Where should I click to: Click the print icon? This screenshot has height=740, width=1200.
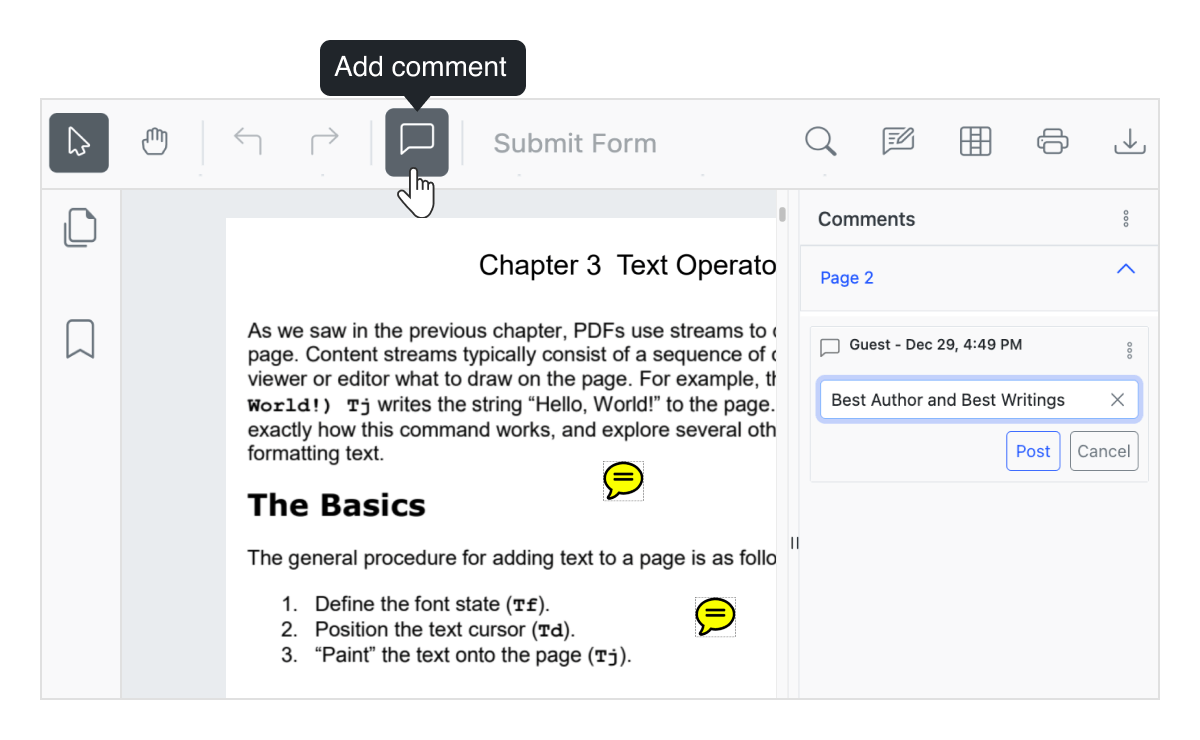1053,142
